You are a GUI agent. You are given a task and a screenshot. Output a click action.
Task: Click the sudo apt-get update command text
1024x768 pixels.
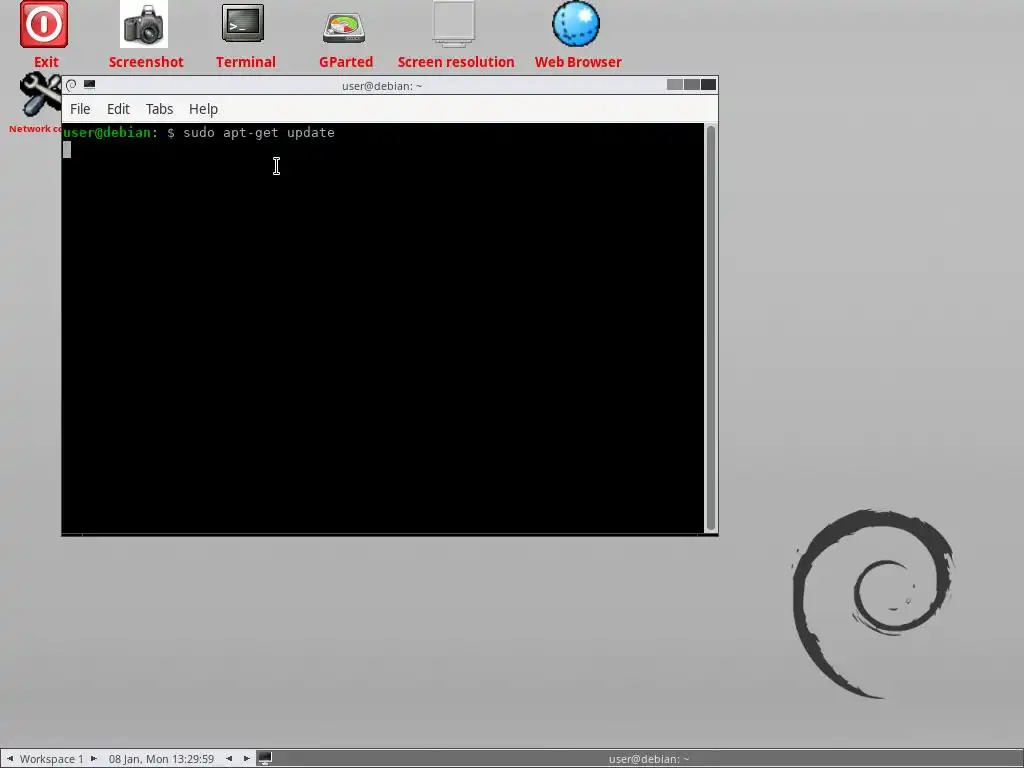259,133
